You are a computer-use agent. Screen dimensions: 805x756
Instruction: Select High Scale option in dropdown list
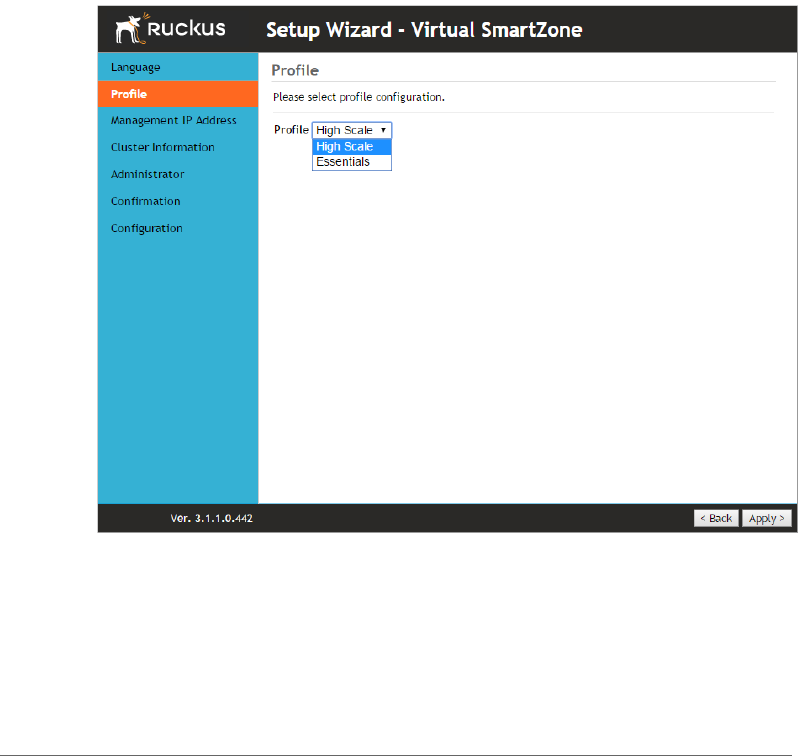pyautogui.click(x=352, y=147)
